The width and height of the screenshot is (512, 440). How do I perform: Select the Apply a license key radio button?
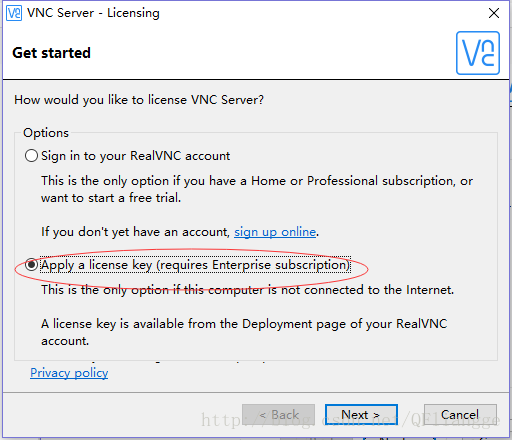pyautogui.click(x=31, y=265)
